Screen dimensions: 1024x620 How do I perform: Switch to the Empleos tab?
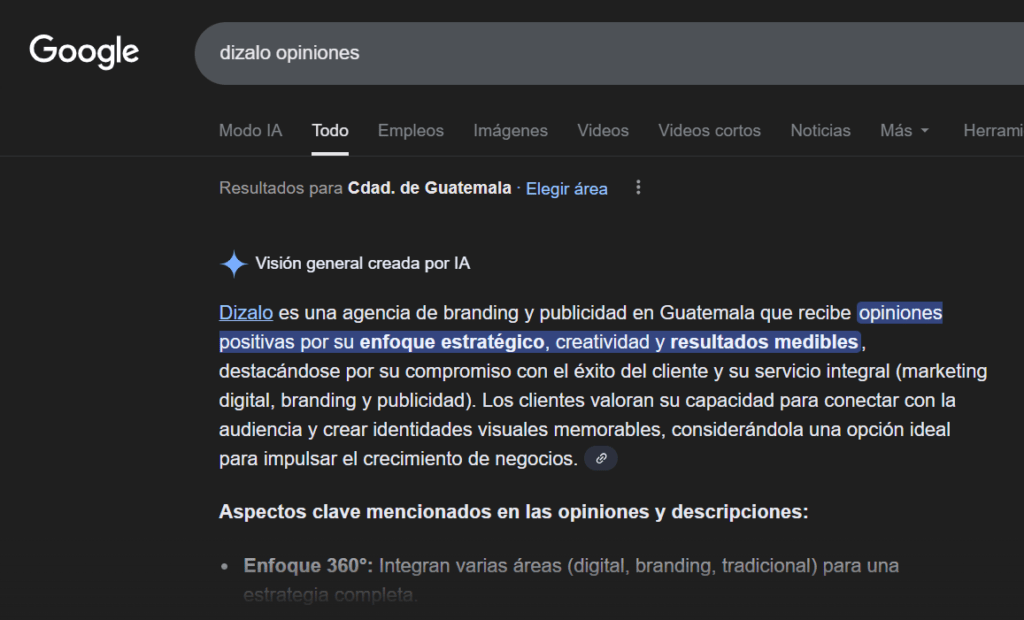(x=411, y=131)
